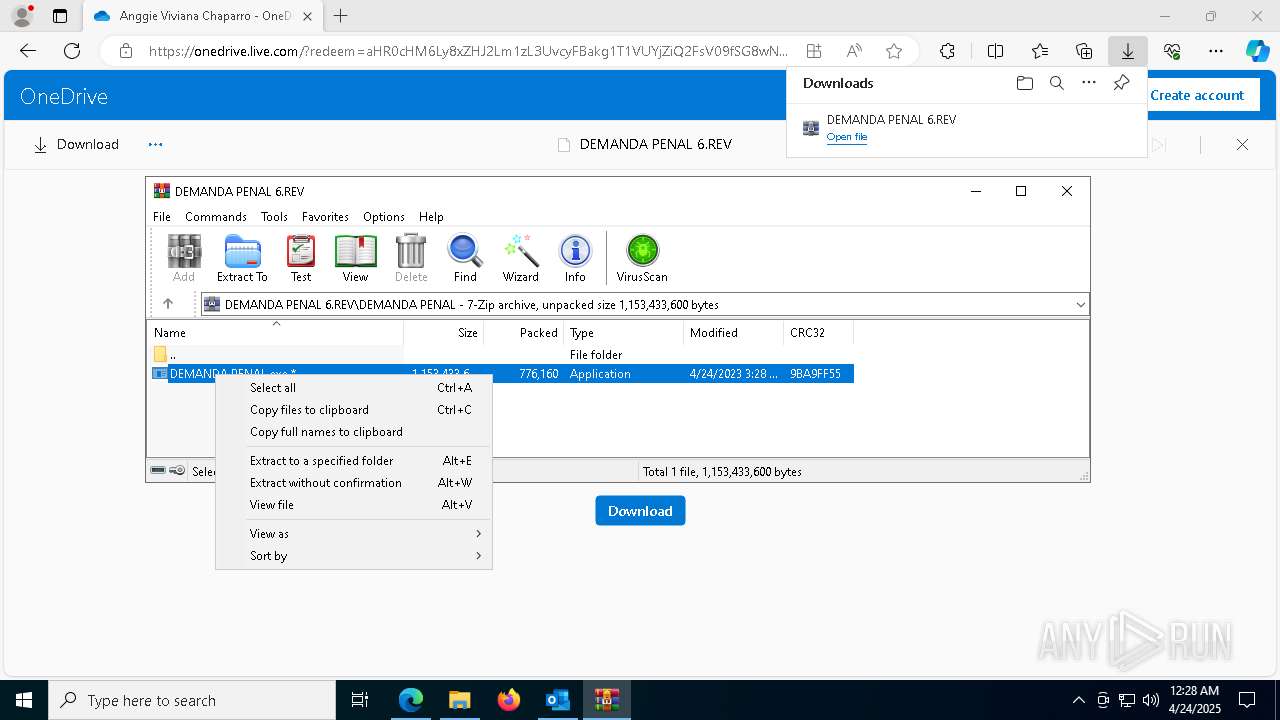
Task: Go up one folder level arrow
Action: 168,304
